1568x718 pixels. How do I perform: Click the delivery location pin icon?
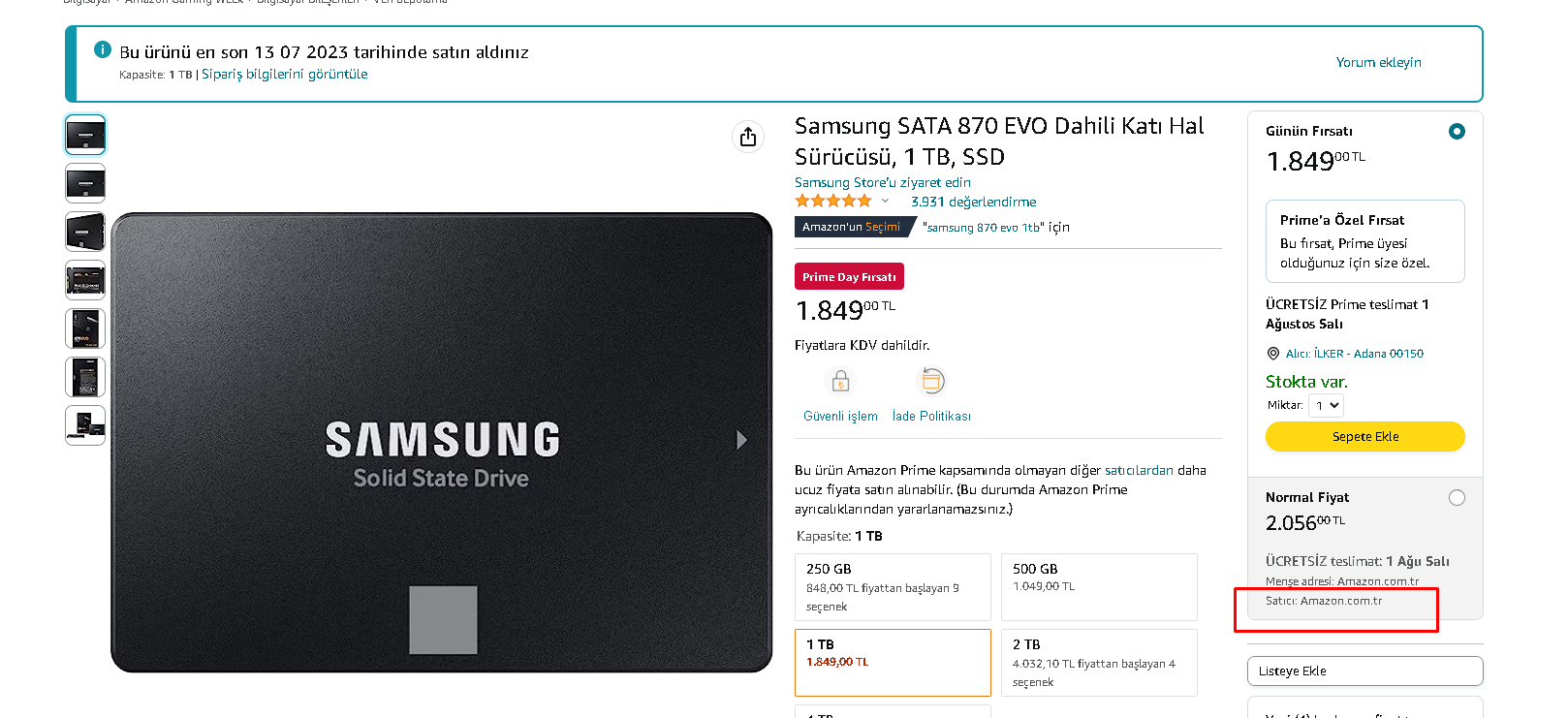pyautogui.click(x=1272, y=354)
